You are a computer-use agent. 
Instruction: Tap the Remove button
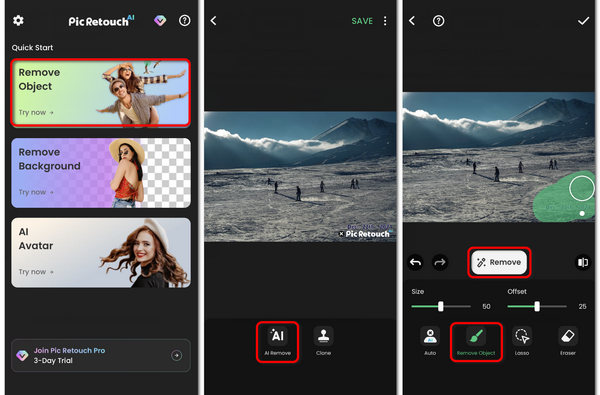pos(499,263)
